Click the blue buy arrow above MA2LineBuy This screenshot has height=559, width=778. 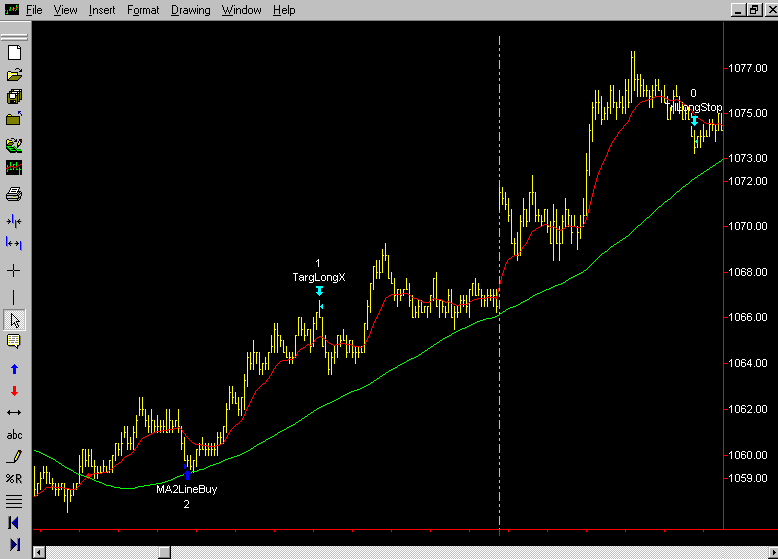point(187,474)
